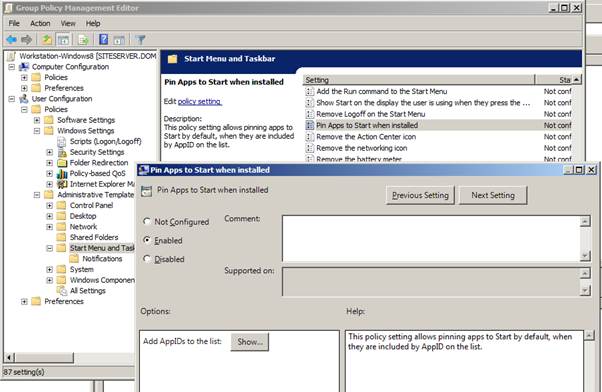Click the Forward arrow in the toolbar

[26, 39]
